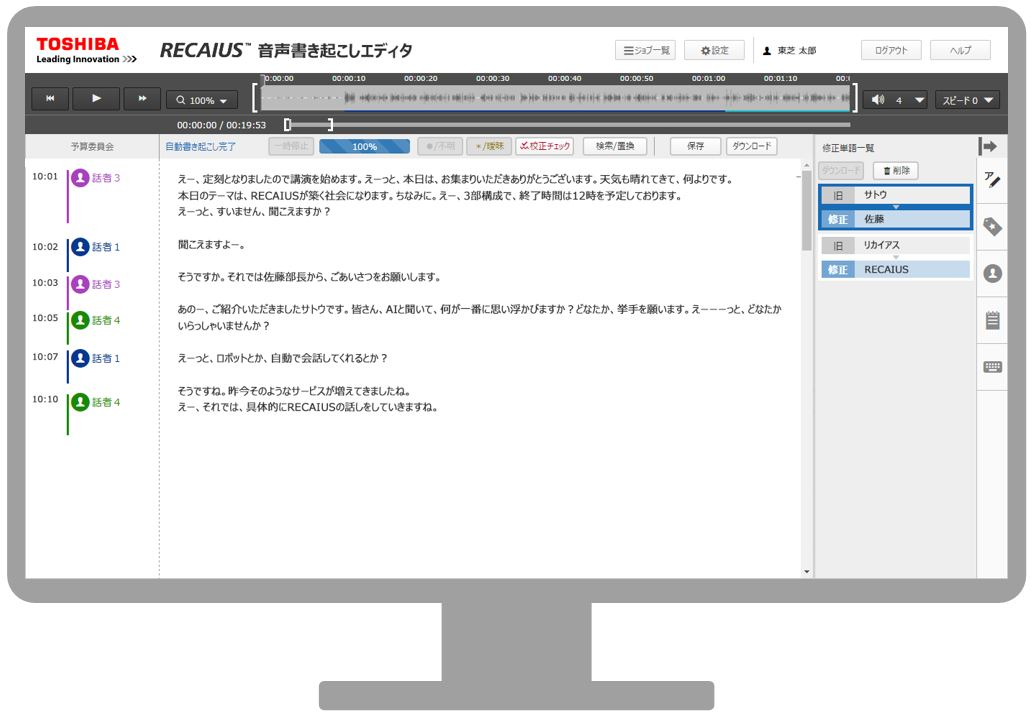Click the transcript scrollbar thumb

[806, 211]
